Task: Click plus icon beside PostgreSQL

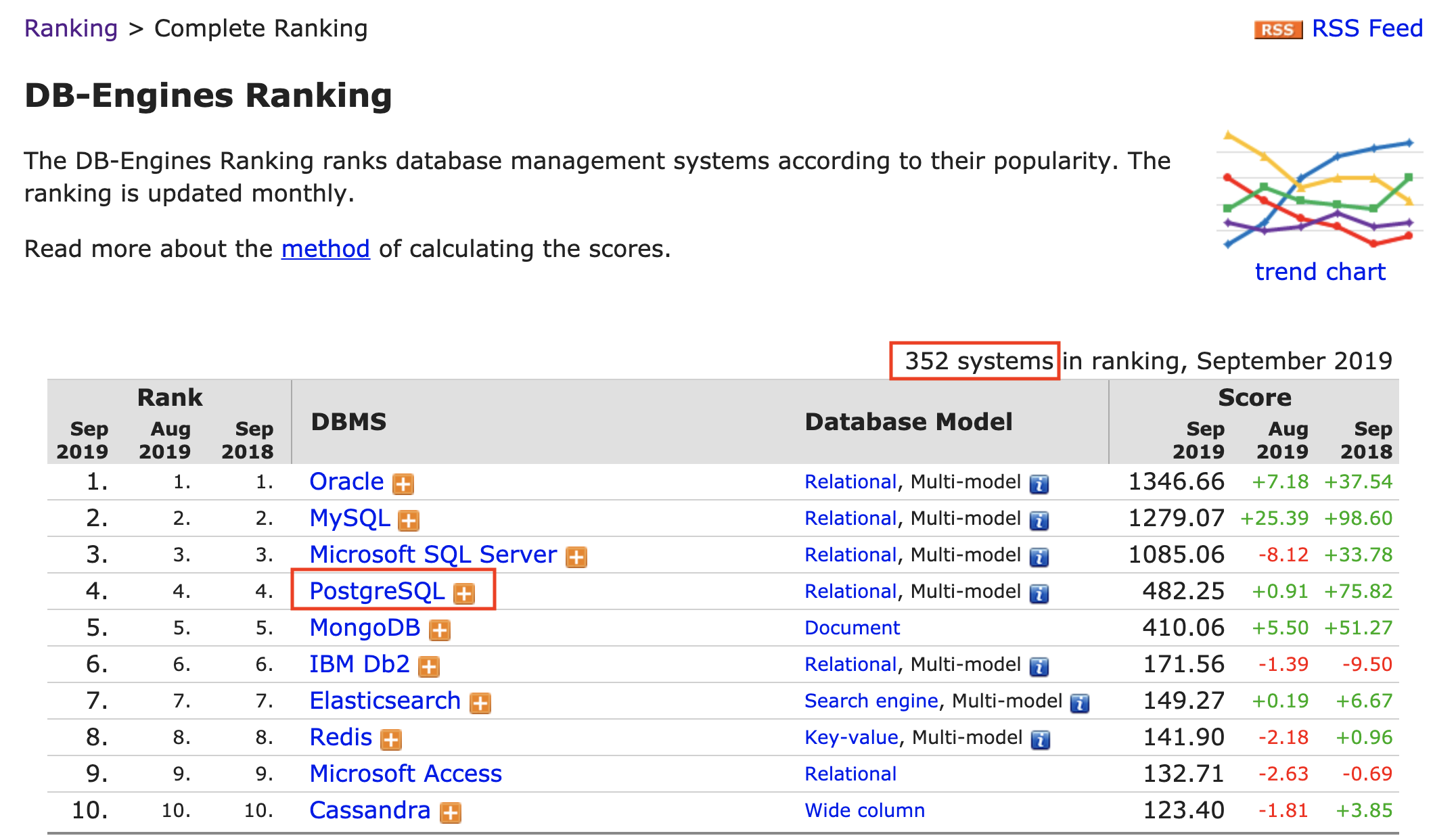Action: [464, 594]
